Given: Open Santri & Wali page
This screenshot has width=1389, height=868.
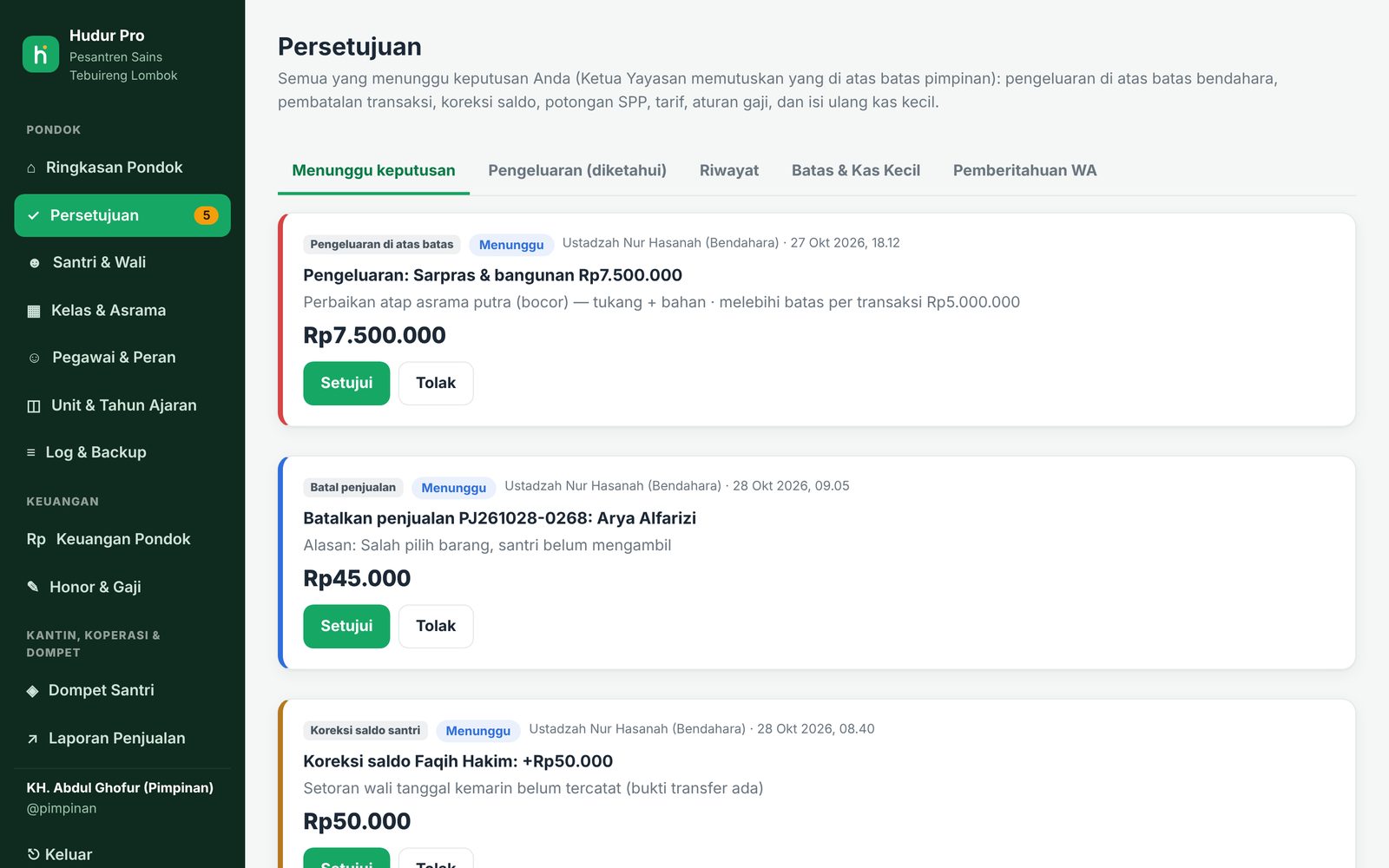Looking at the screenshot, I should pyautogui.click(x=122, y=263).
